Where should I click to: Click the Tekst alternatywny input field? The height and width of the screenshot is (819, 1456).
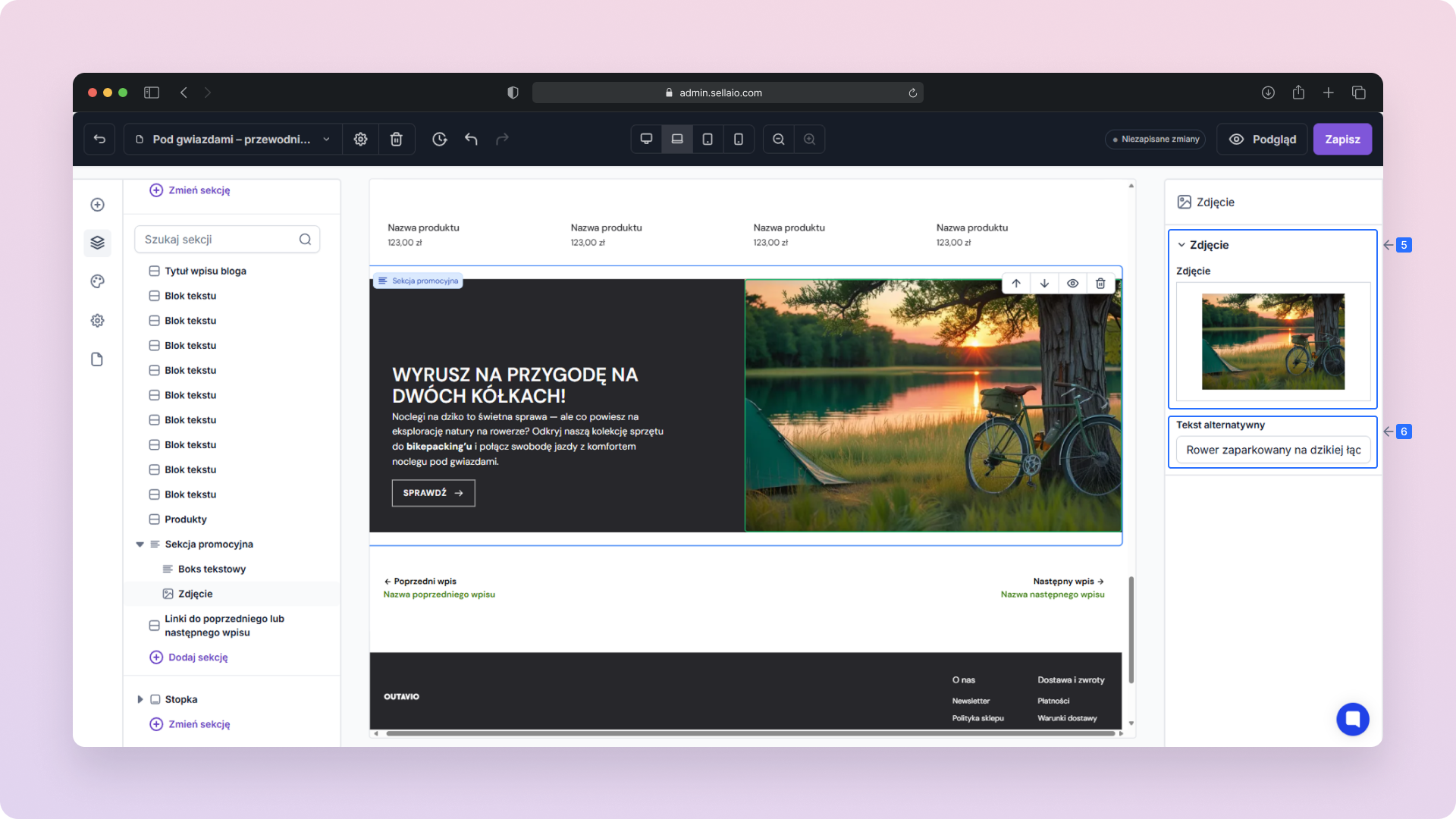point(1272,450)
